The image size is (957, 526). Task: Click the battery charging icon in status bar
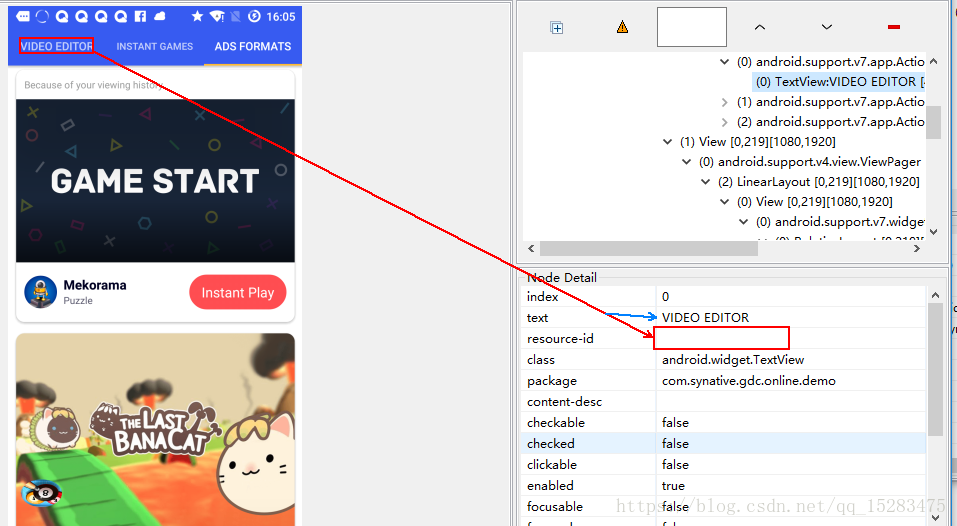[x=255, y=16]
